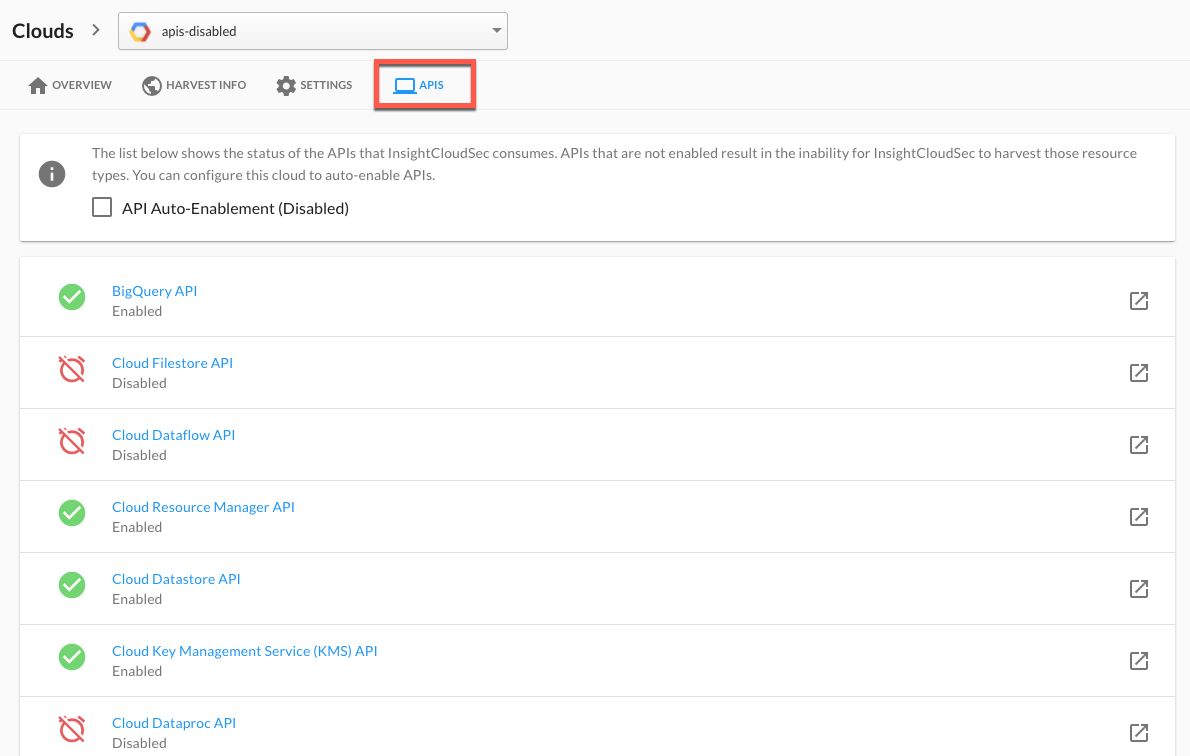Click the red disabled icon for Cloud Filestore API

pyautogui.click(x=72, y=369)
